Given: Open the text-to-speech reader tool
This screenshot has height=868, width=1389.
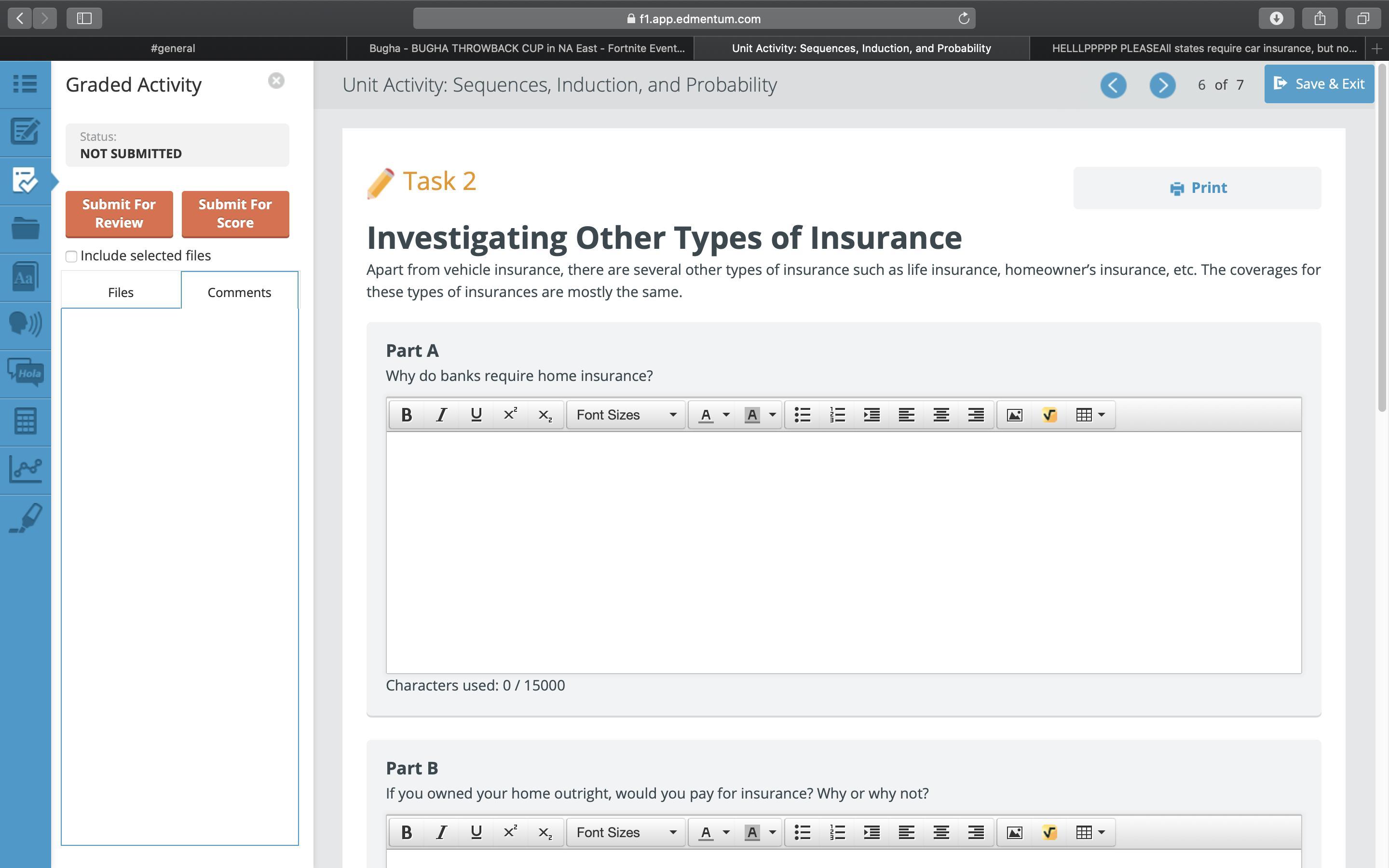Looking at the screenshot, I should tap(25, 324).
